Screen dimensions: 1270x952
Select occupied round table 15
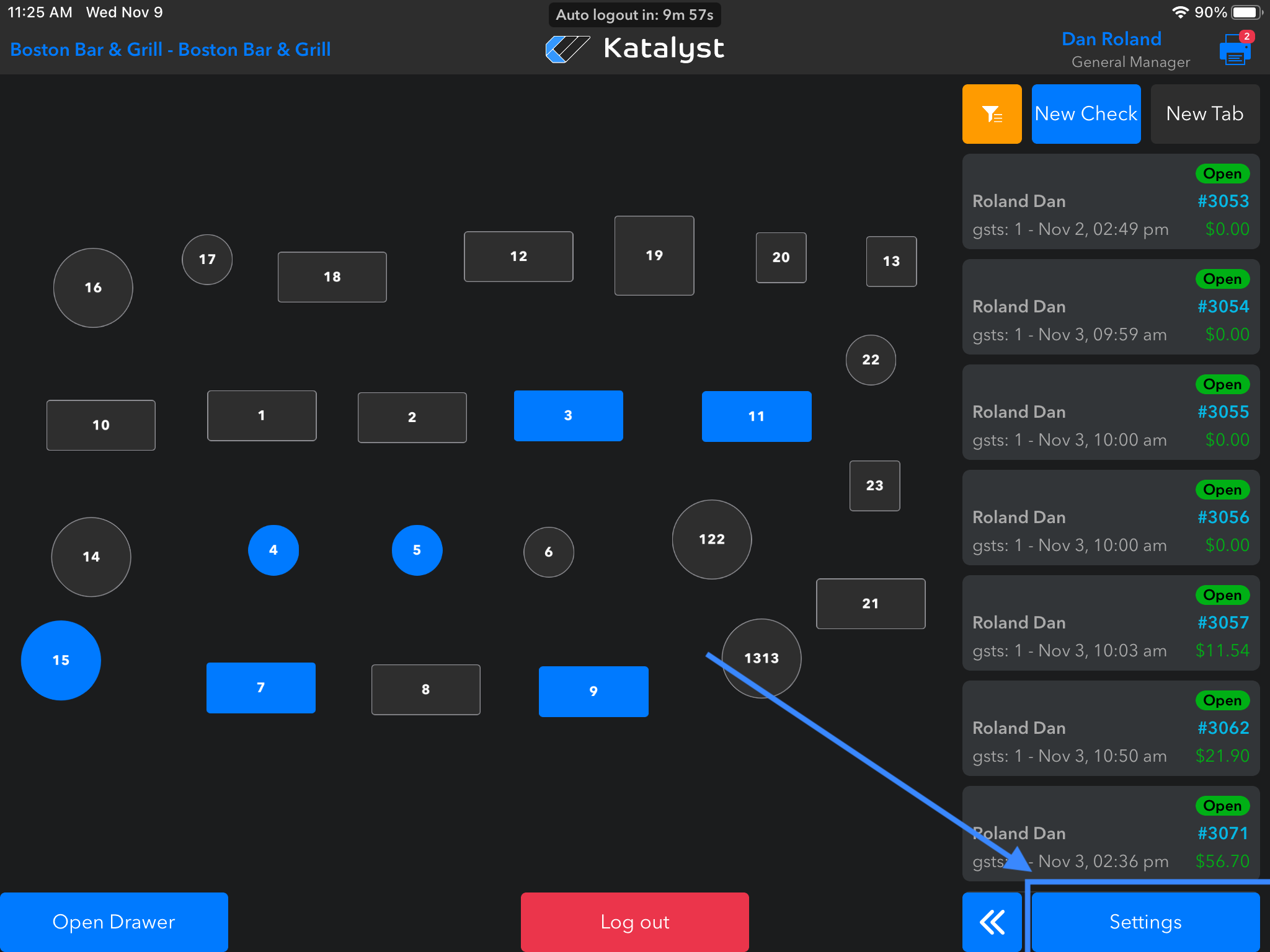coord(61,661)
